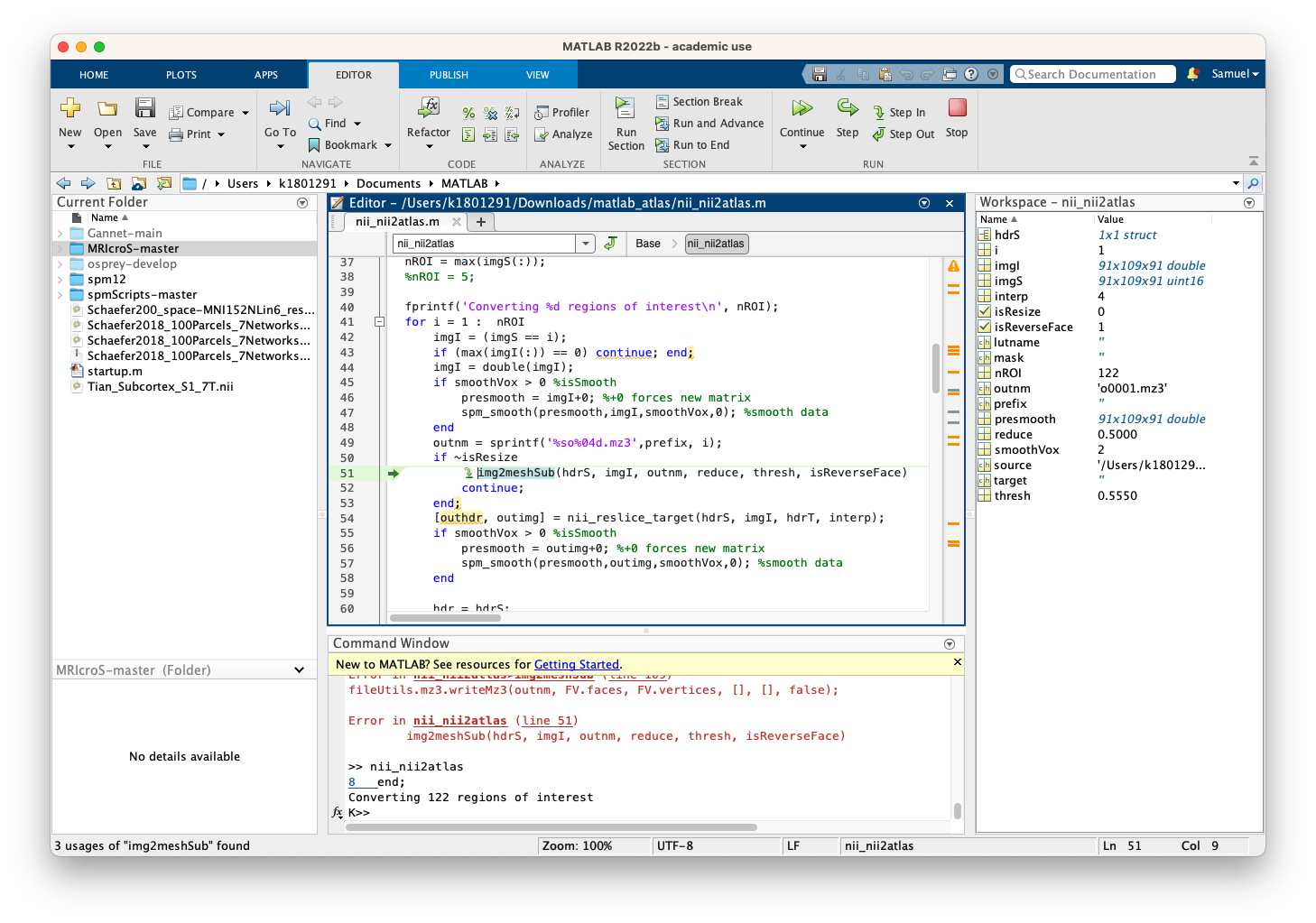
Task: Open the function selector nii_nii2atlas dropdown
Action: (x=586, y=244)
